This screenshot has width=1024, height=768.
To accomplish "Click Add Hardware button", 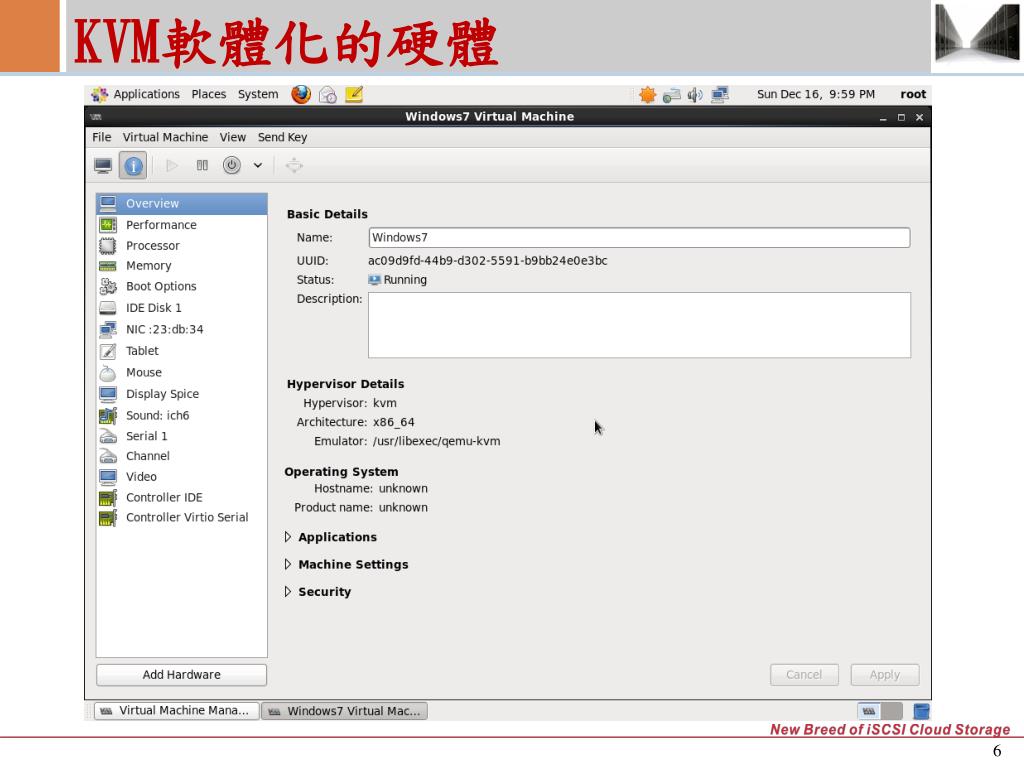I will click(182, 675).
